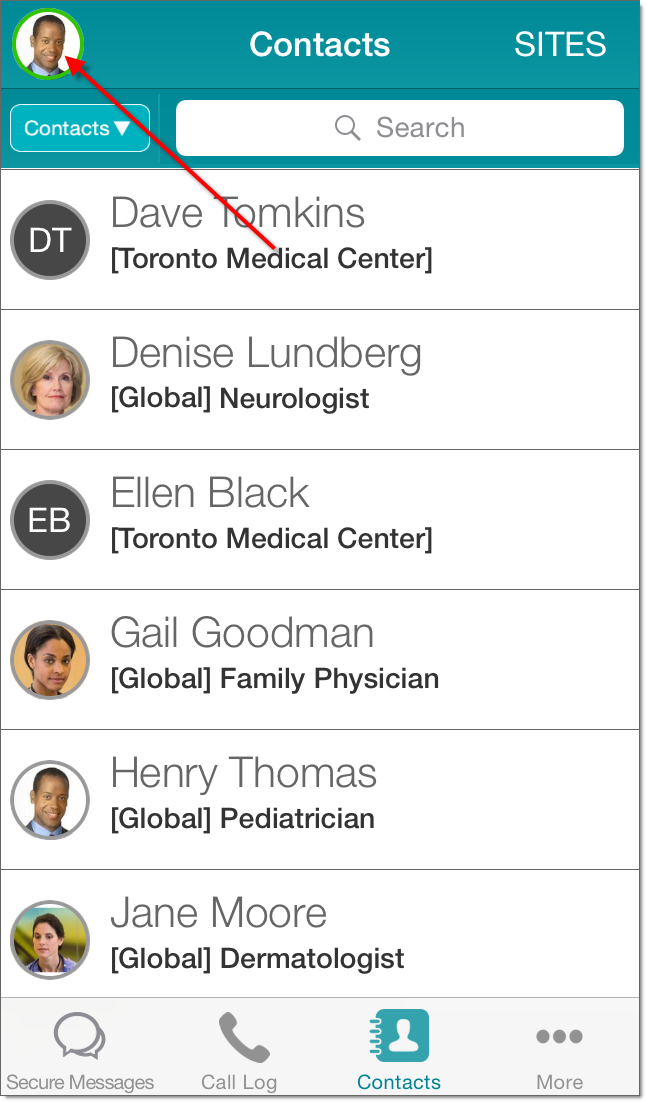Screen dimensions: 646x1102
Task: Open the Secure Messages tab
Action: click(80, 1050)
